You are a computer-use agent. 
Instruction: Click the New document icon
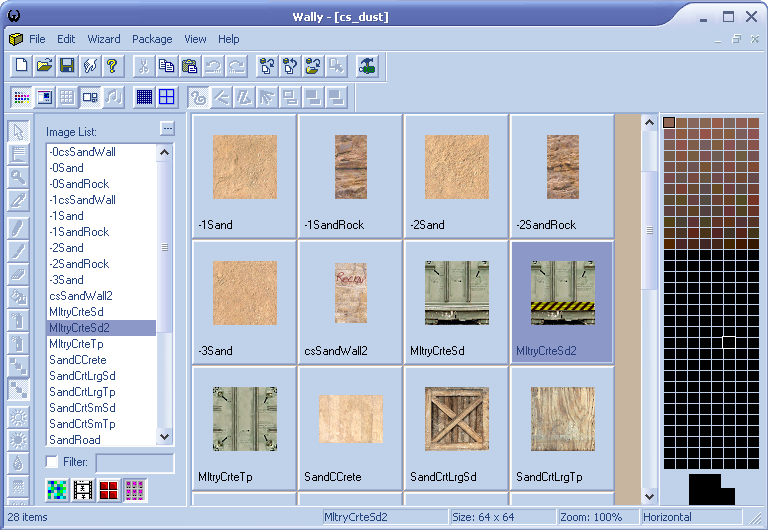(x=21, y=66)
